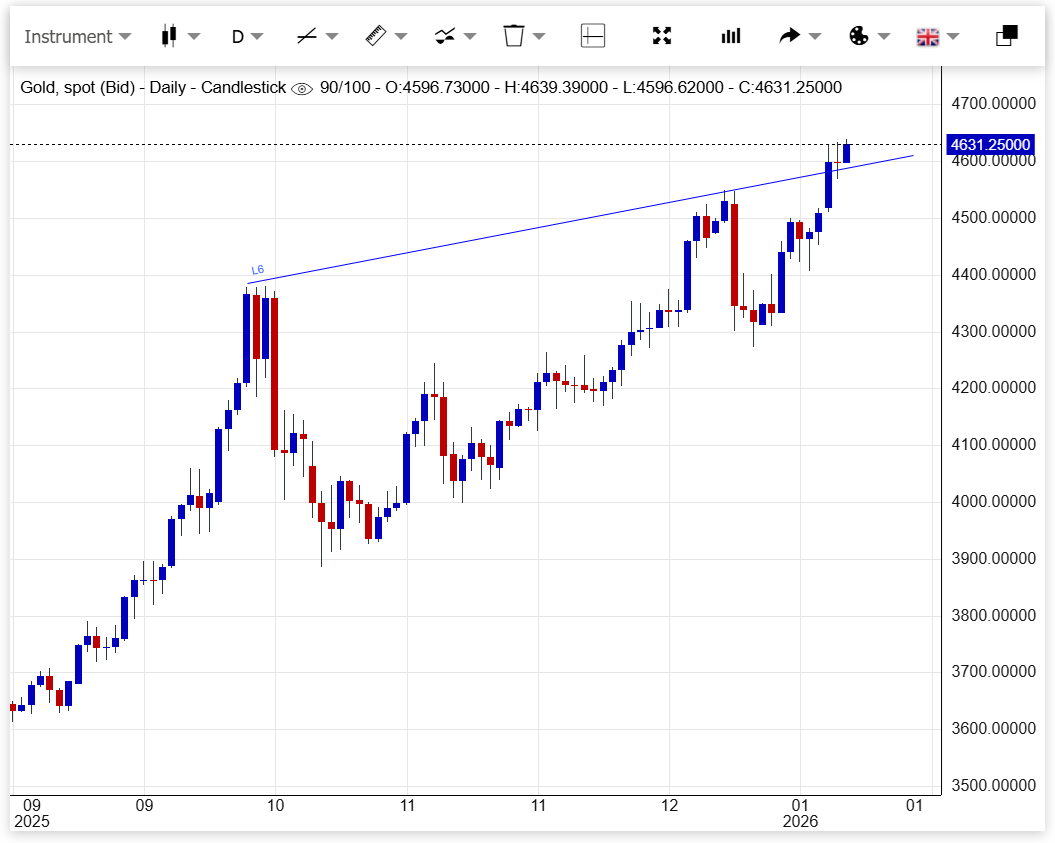Toggle visibility using the eye icon

[x=301, y=89]
